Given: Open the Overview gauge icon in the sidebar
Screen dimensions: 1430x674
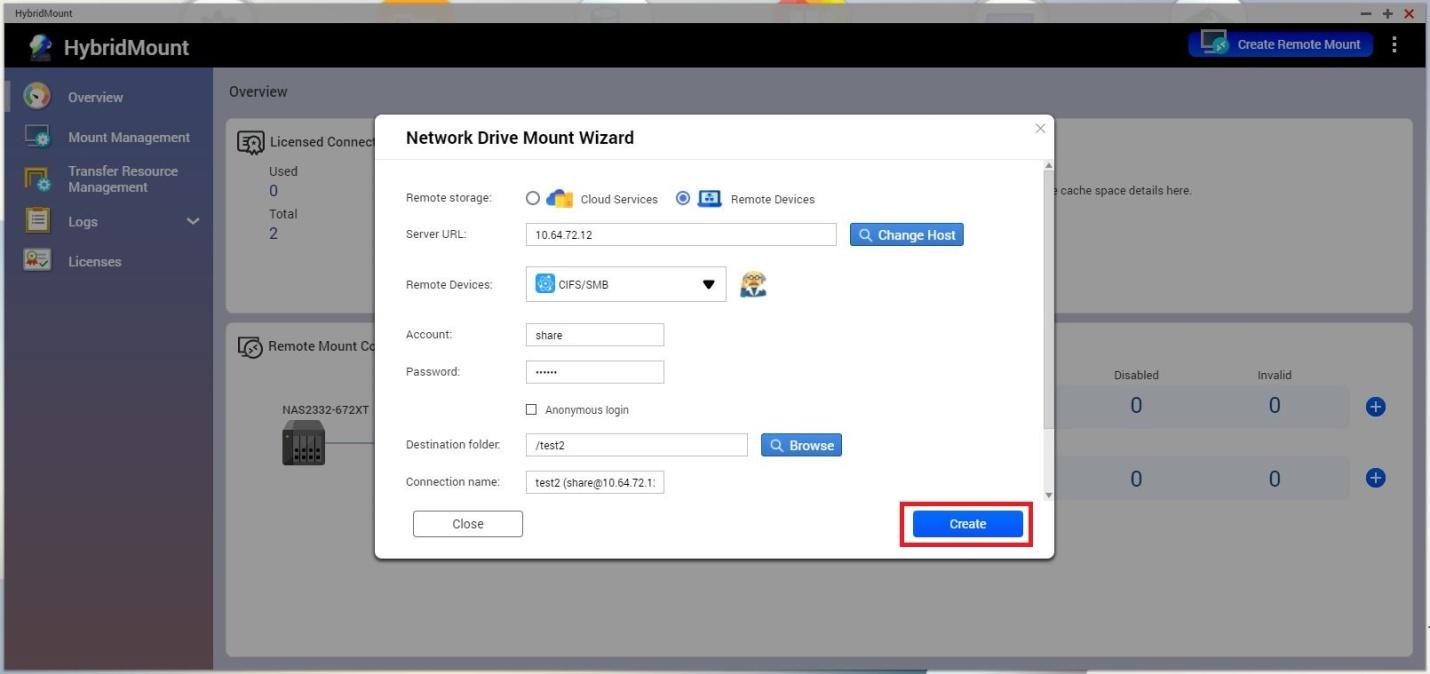Looking at the screenshot, I should (x=37, y=96).
